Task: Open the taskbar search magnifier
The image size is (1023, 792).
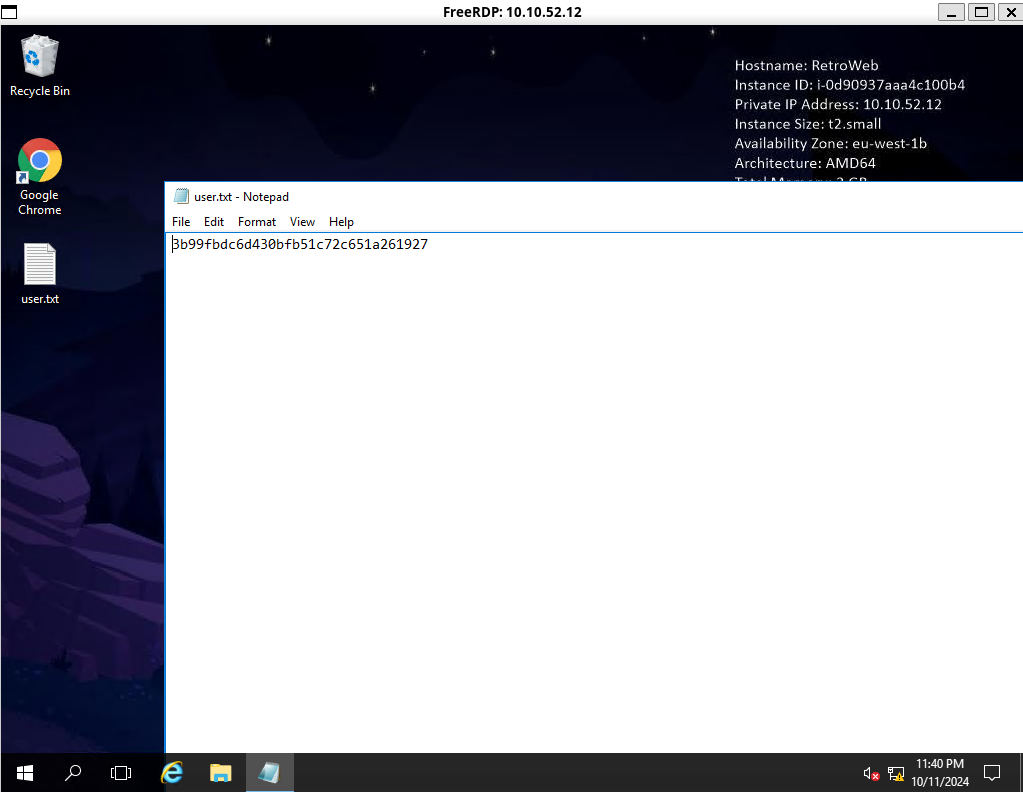Action: (73, 773)
